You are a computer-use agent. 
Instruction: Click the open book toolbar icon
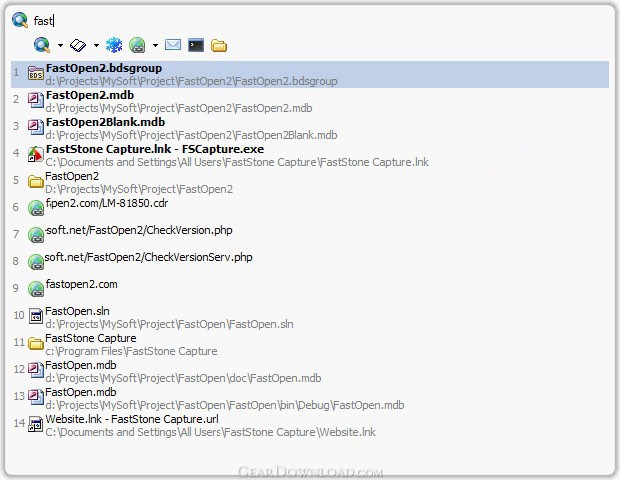[x=78, y=45]
